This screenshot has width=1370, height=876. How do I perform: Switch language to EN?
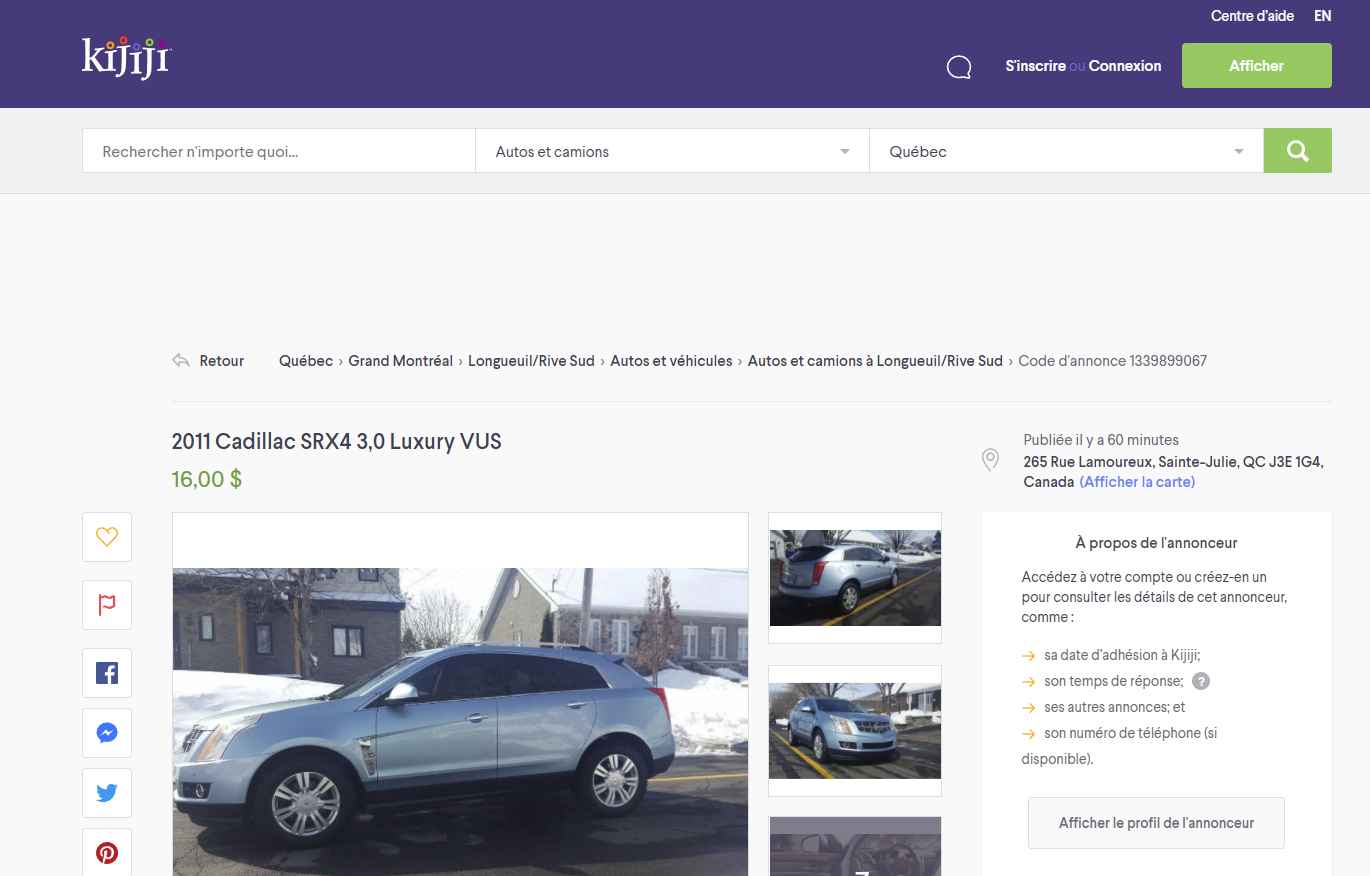click(x=1323, y=16)
